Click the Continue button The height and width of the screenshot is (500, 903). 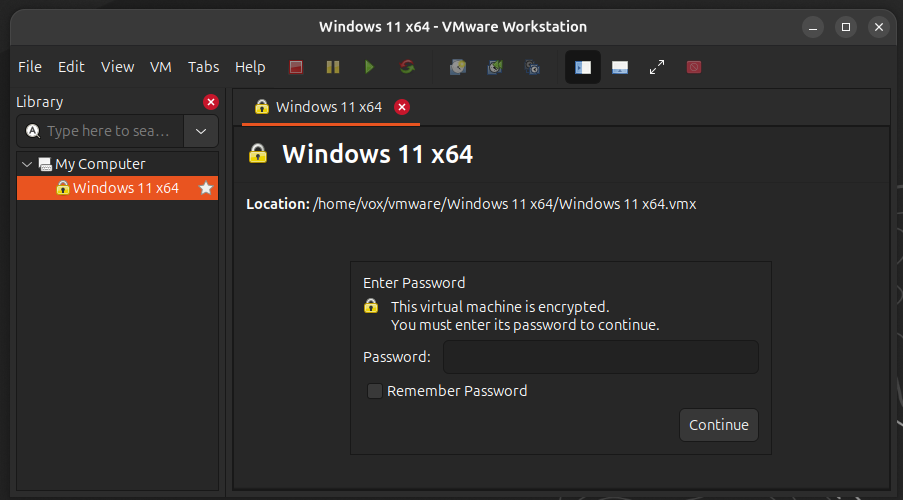click(718, 425)
